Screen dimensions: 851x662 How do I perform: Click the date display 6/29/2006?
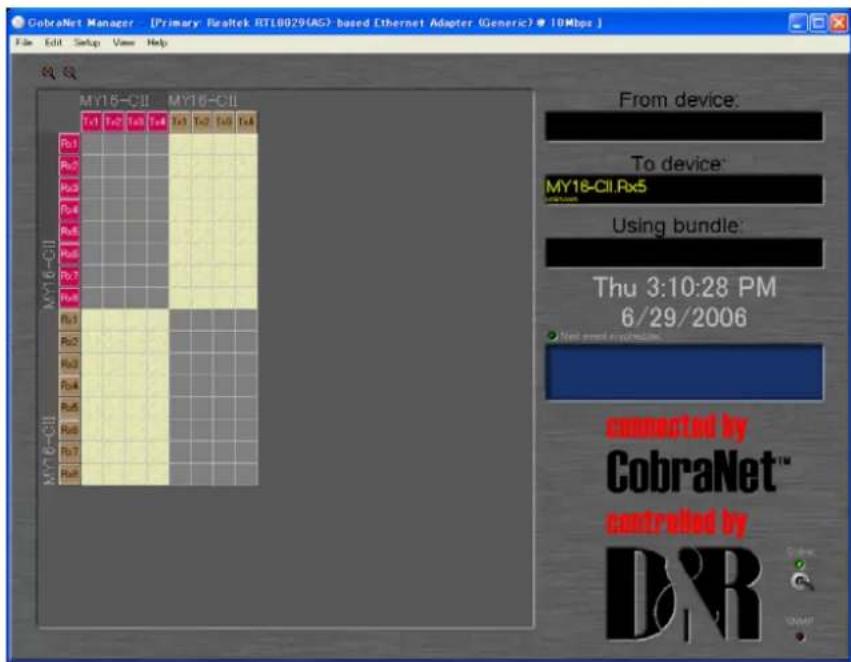point(684,317)
